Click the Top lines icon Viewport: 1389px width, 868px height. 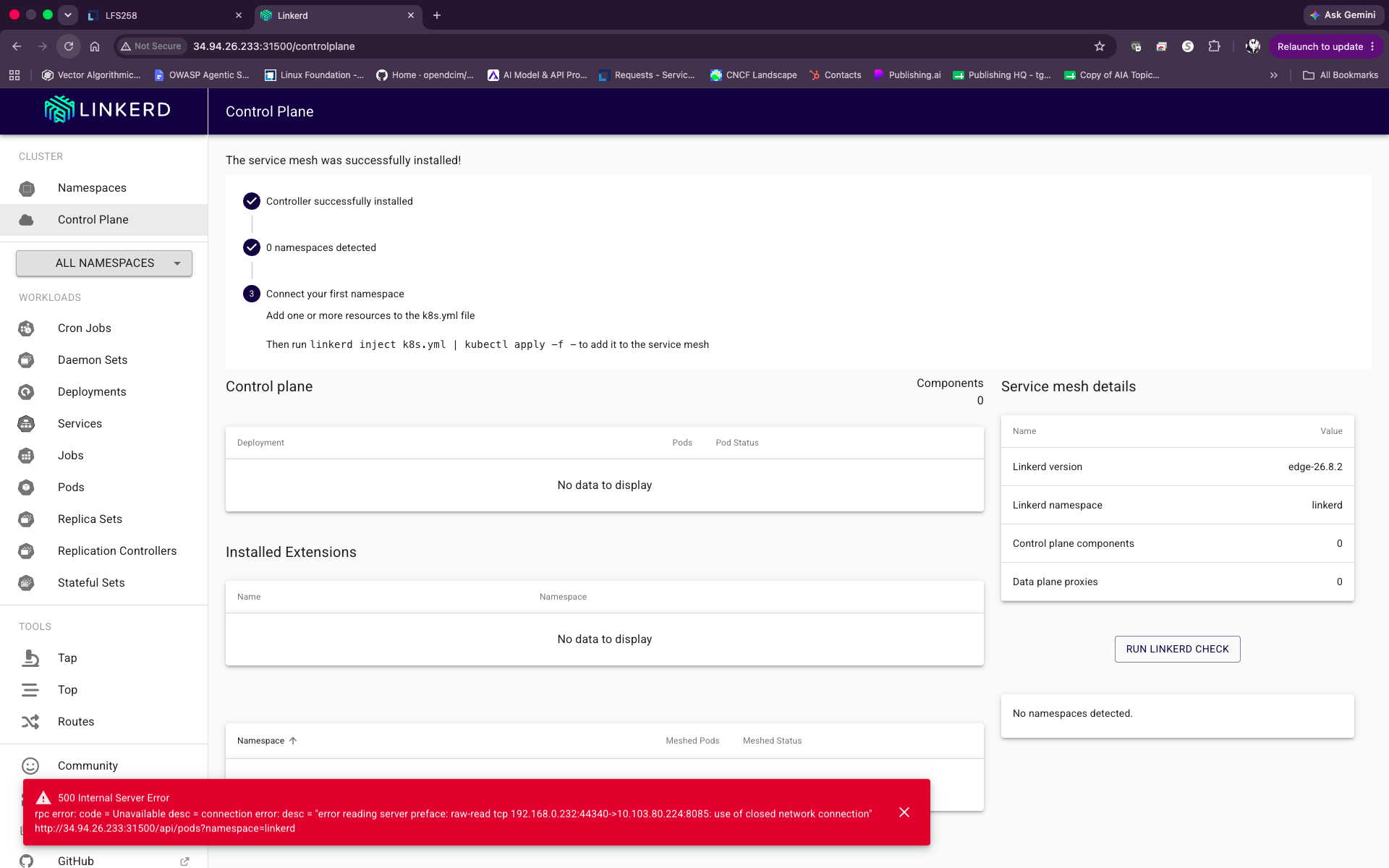(x=30, y=690)
